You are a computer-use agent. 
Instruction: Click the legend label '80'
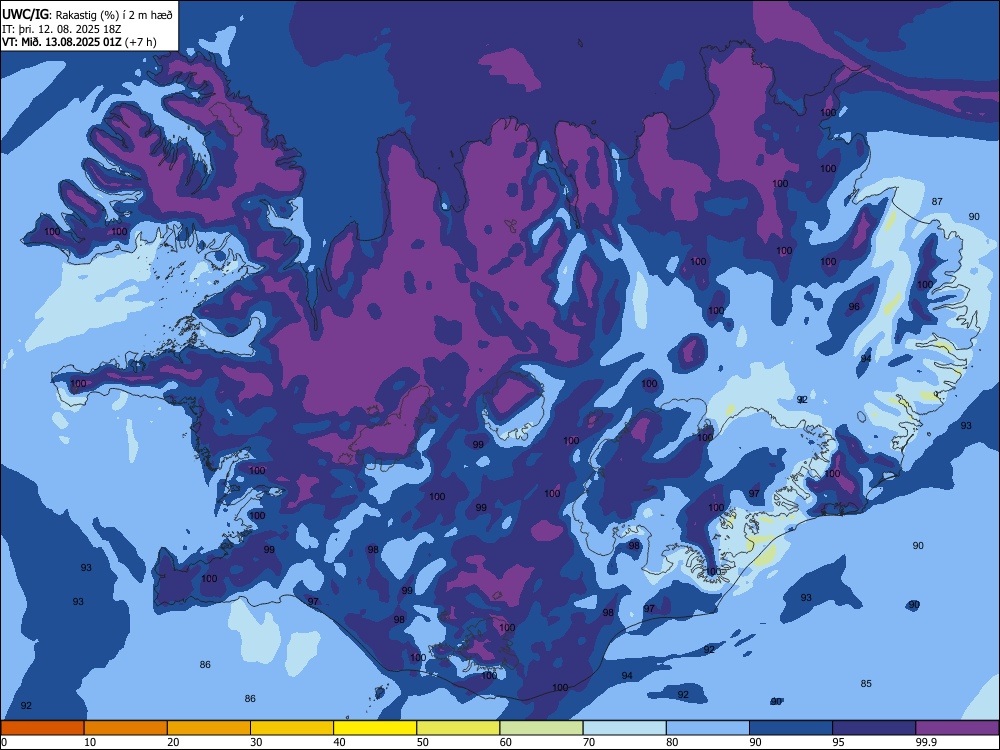click(672, 742)
